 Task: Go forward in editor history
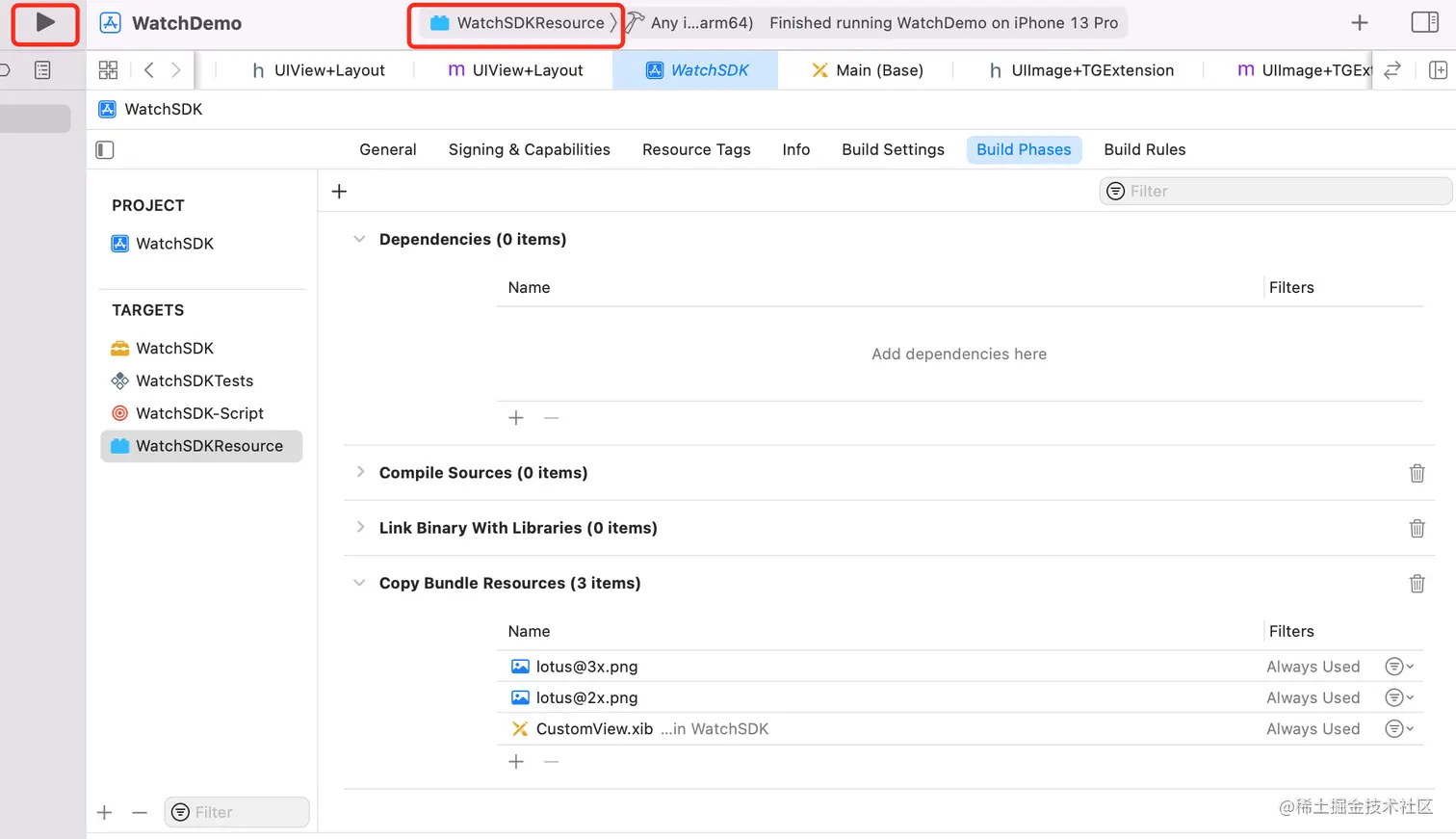tap(176, 70)
